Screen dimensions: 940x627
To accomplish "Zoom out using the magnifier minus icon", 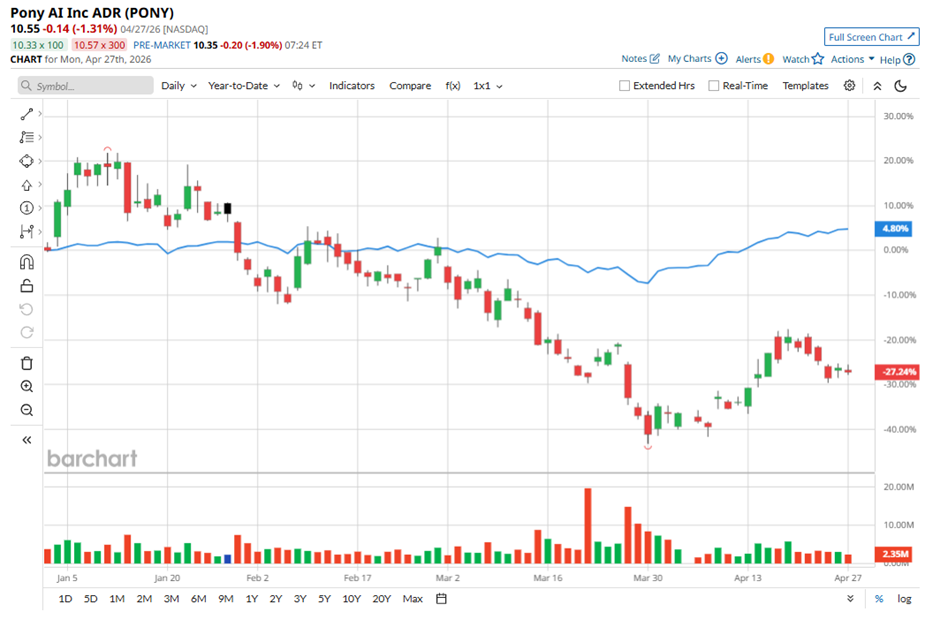I will coord(27,410).
